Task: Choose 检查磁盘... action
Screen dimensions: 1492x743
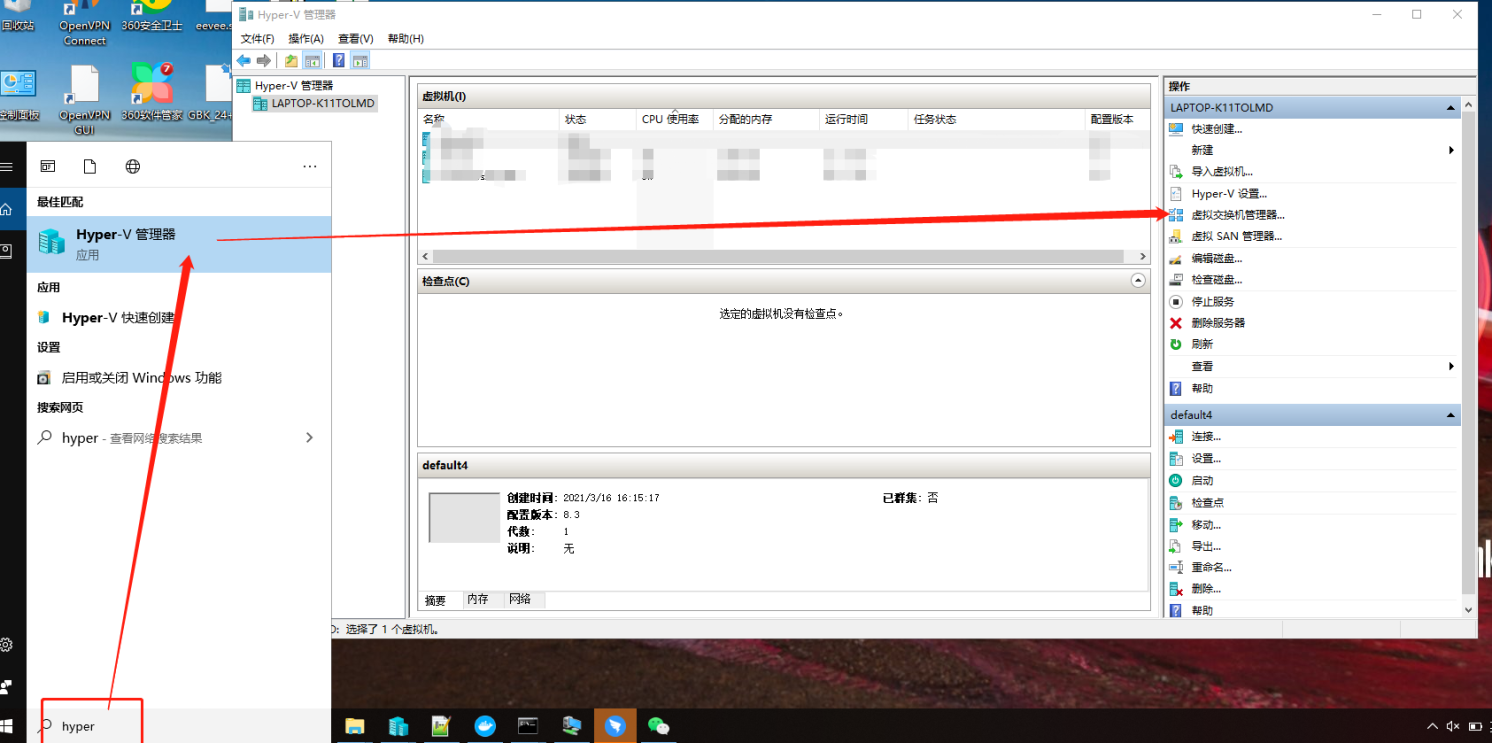Action: (x=1216, y=280)
